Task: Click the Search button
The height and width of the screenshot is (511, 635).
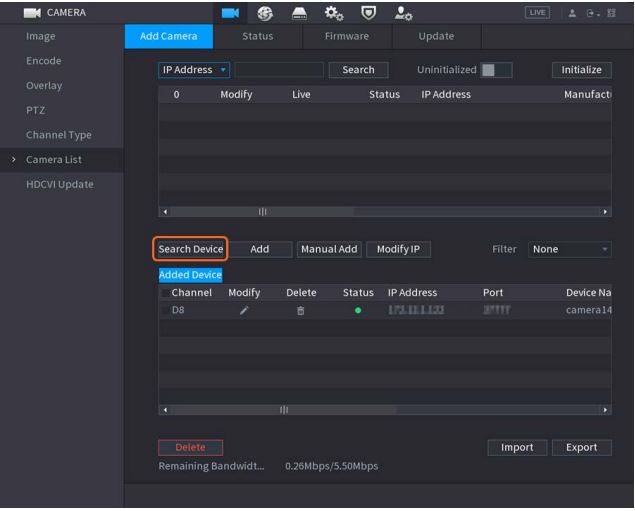Action: point(358,70)
